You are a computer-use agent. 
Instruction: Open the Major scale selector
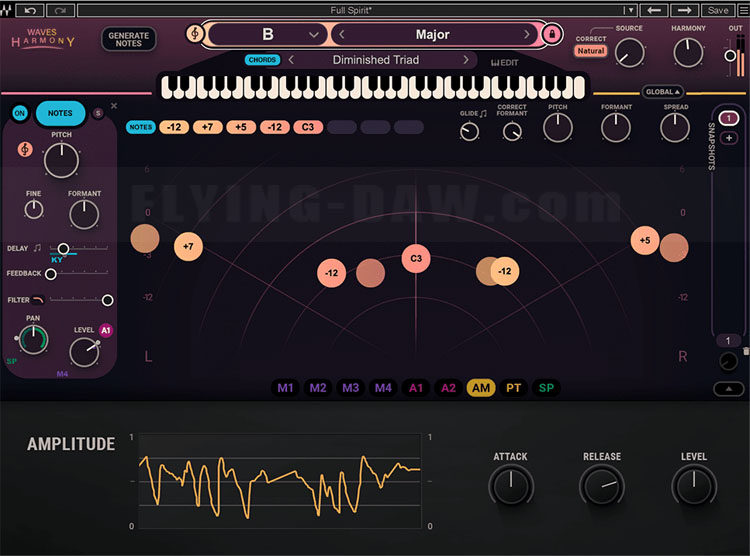(433, 34)
